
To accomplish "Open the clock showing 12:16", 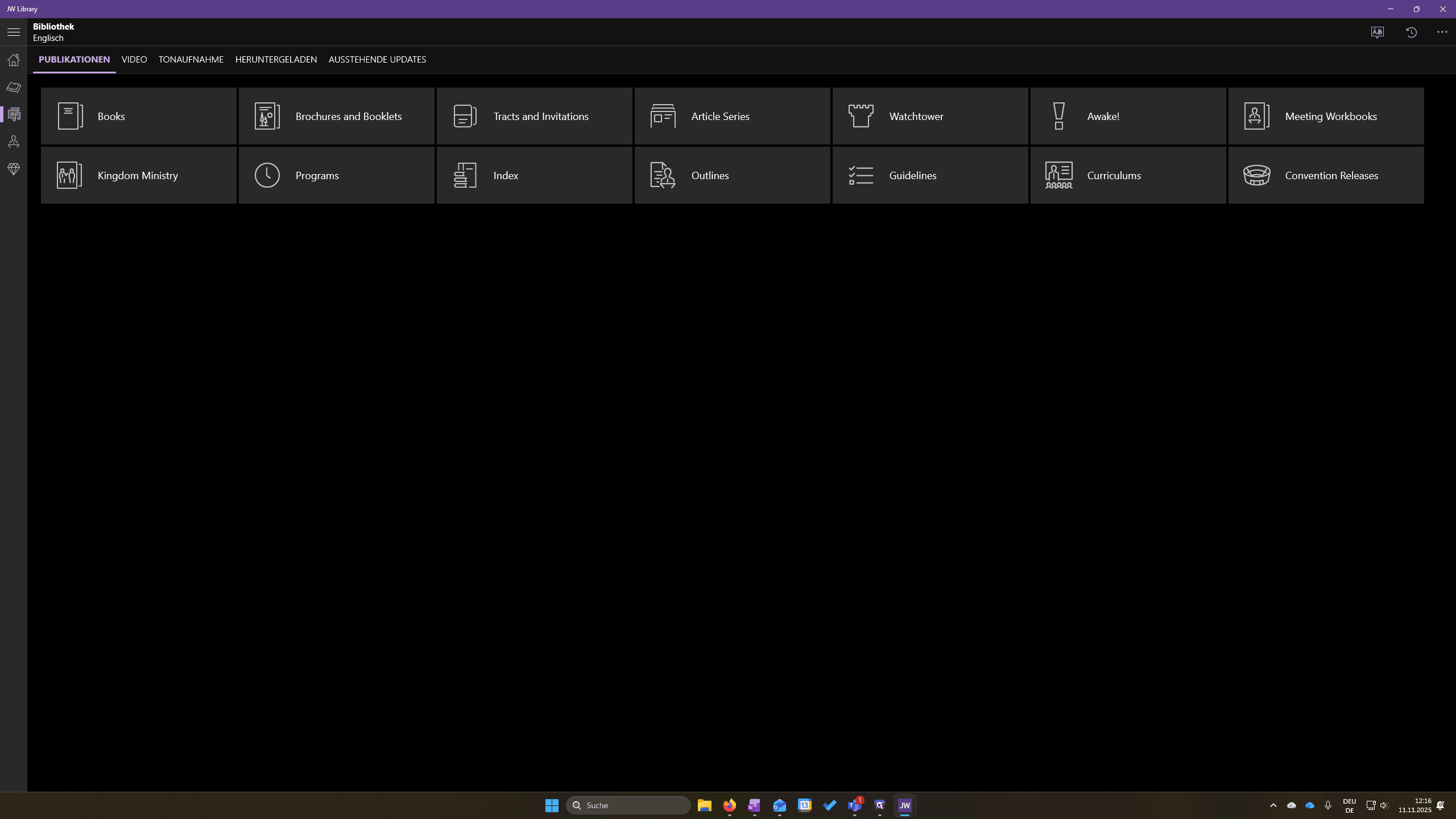I will click(x=1415, y=805).
